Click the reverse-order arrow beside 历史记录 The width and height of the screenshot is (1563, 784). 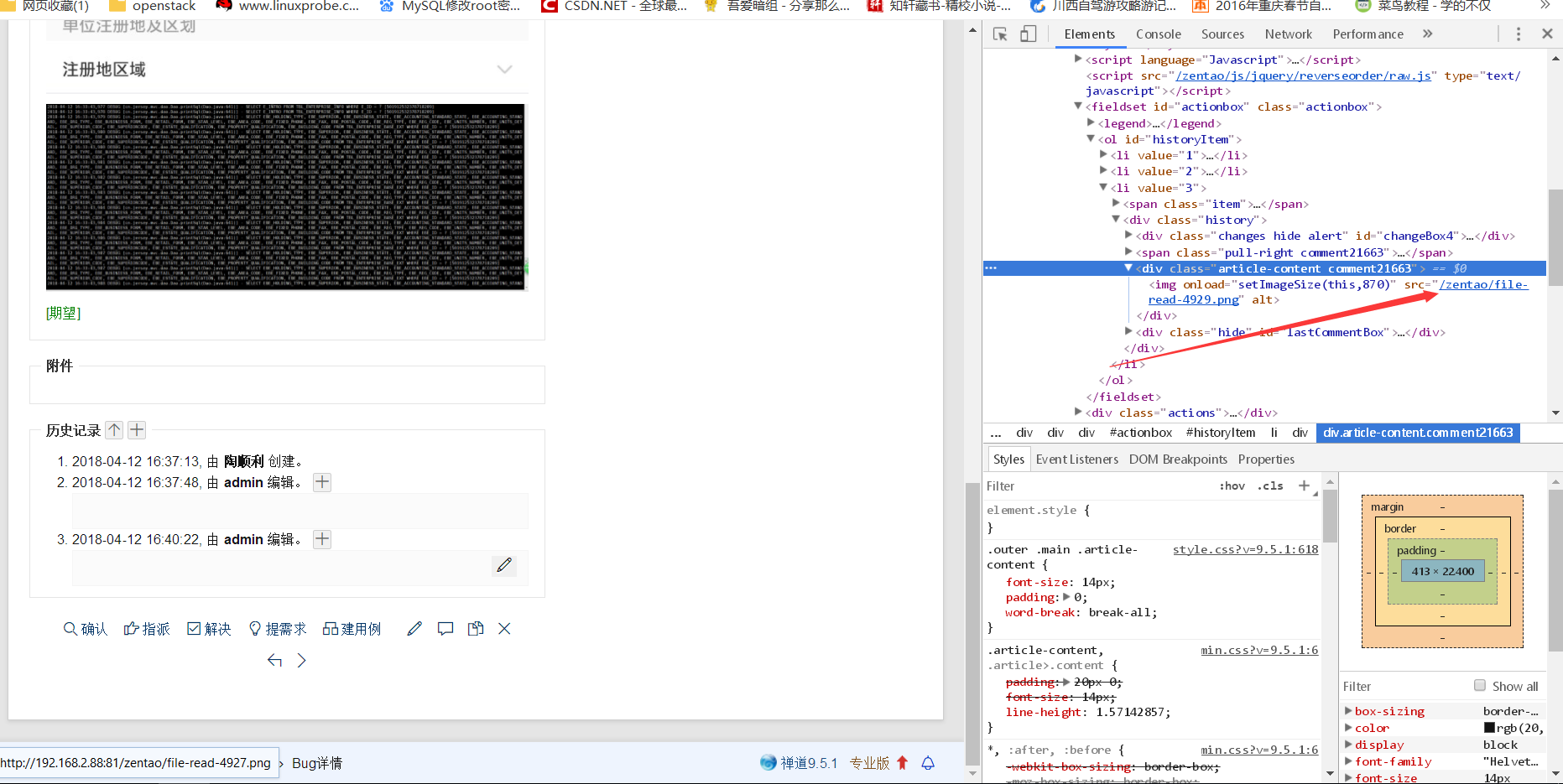coord(114,430)
